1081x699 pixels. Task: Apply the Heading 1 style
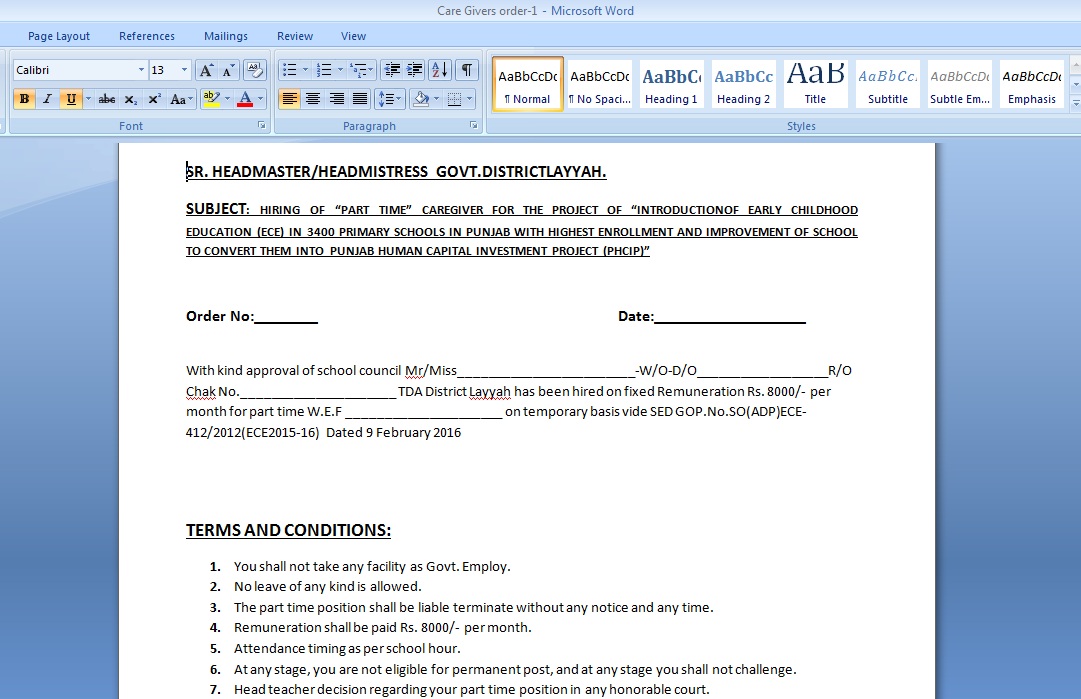[x=671, y=84]
